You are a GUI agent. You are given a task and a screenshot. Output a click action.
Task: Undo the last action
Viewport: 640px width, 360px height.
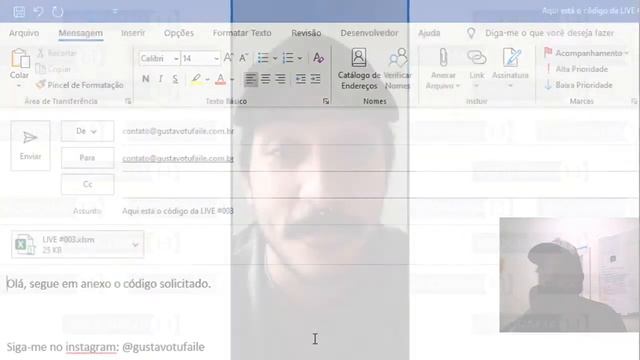coord(38,11)
